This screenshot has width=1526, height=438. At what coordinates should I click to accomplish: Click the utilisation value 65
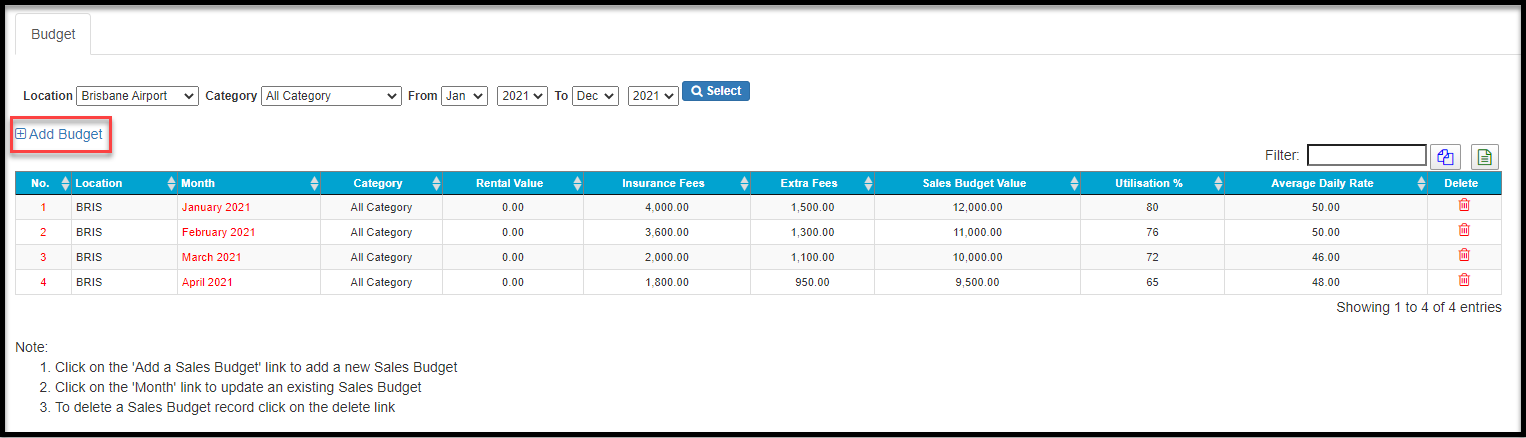(1152, 282)
